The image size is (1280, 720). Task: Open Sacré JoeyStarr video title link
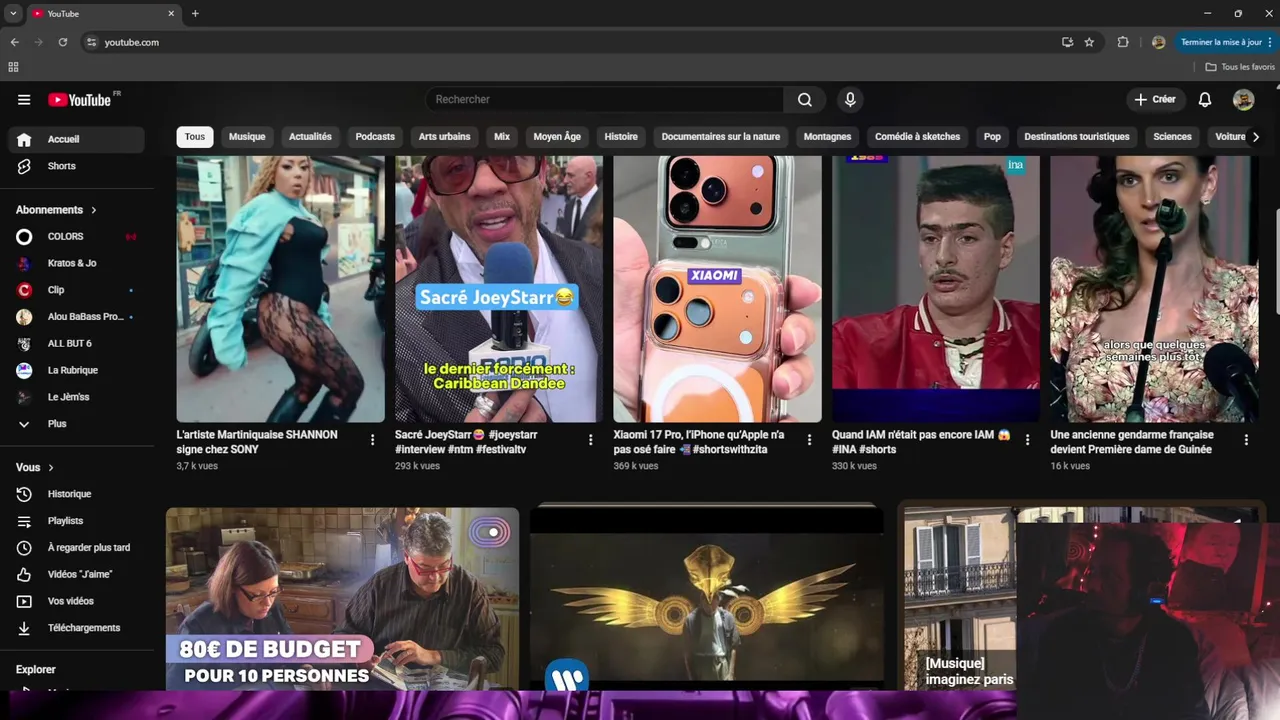(x=466, y=442)
